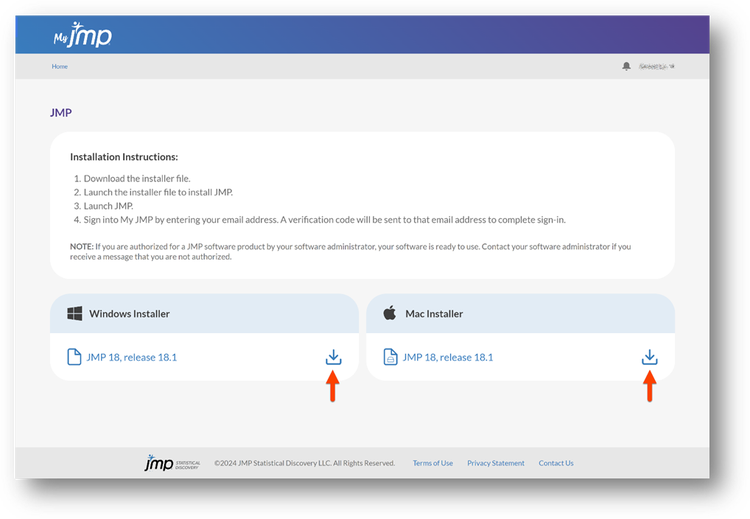Screen dimensions: 750x519
Task: Open Contact Us footer link
Action: (556, 463)
